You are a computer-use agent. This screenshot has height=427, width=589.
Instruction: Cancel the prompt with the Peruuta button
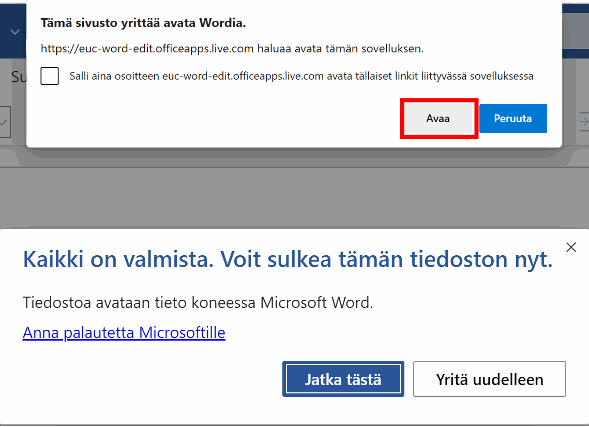[513, 118]
